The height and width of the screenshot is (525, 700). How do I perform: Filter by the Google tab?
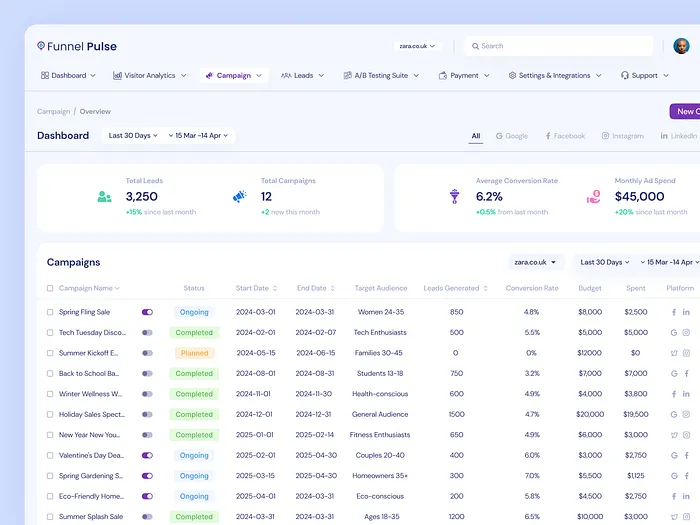click(x=512, y=136)
